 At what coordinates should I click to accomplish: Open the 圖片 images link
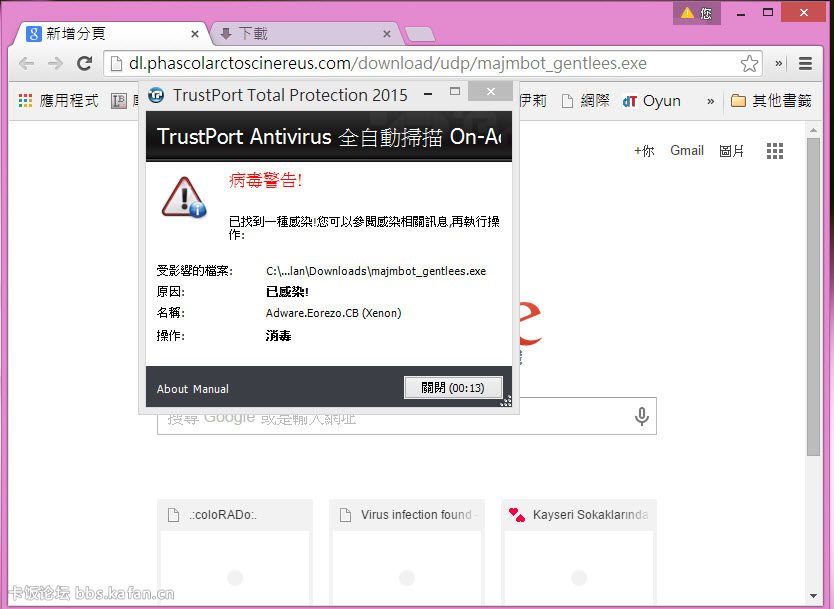(x=731, y=151)
